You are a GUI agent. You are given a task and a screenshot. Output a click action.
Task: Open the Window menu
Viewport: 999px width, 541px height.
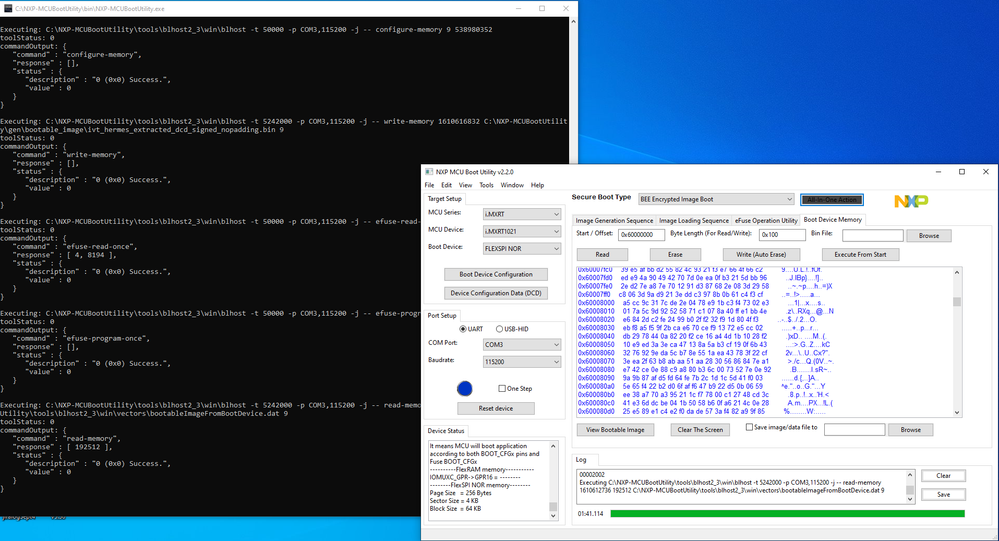(512, 185)
